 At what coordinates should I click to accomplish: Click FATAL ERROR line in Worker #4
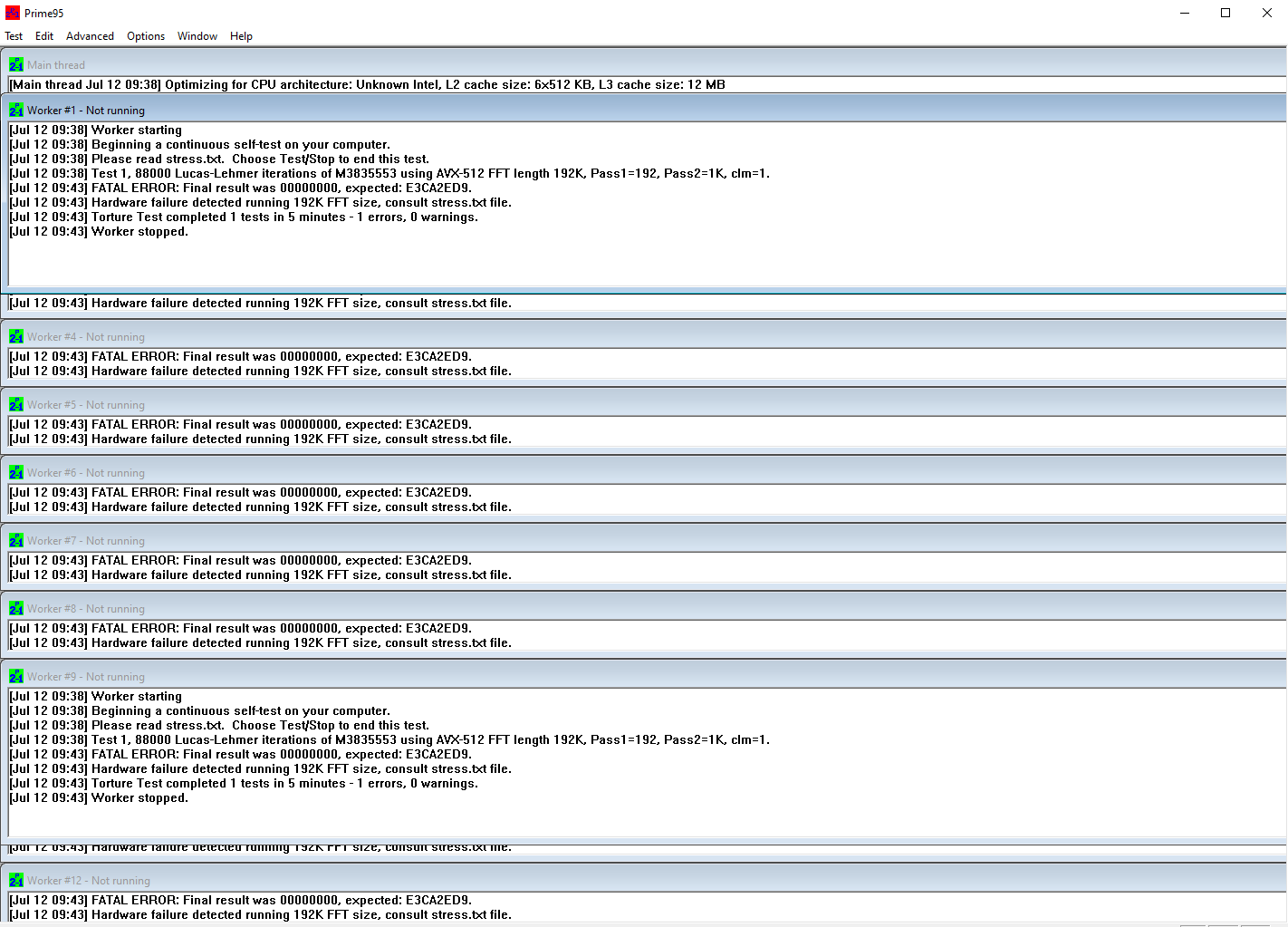tap(241, 356)
